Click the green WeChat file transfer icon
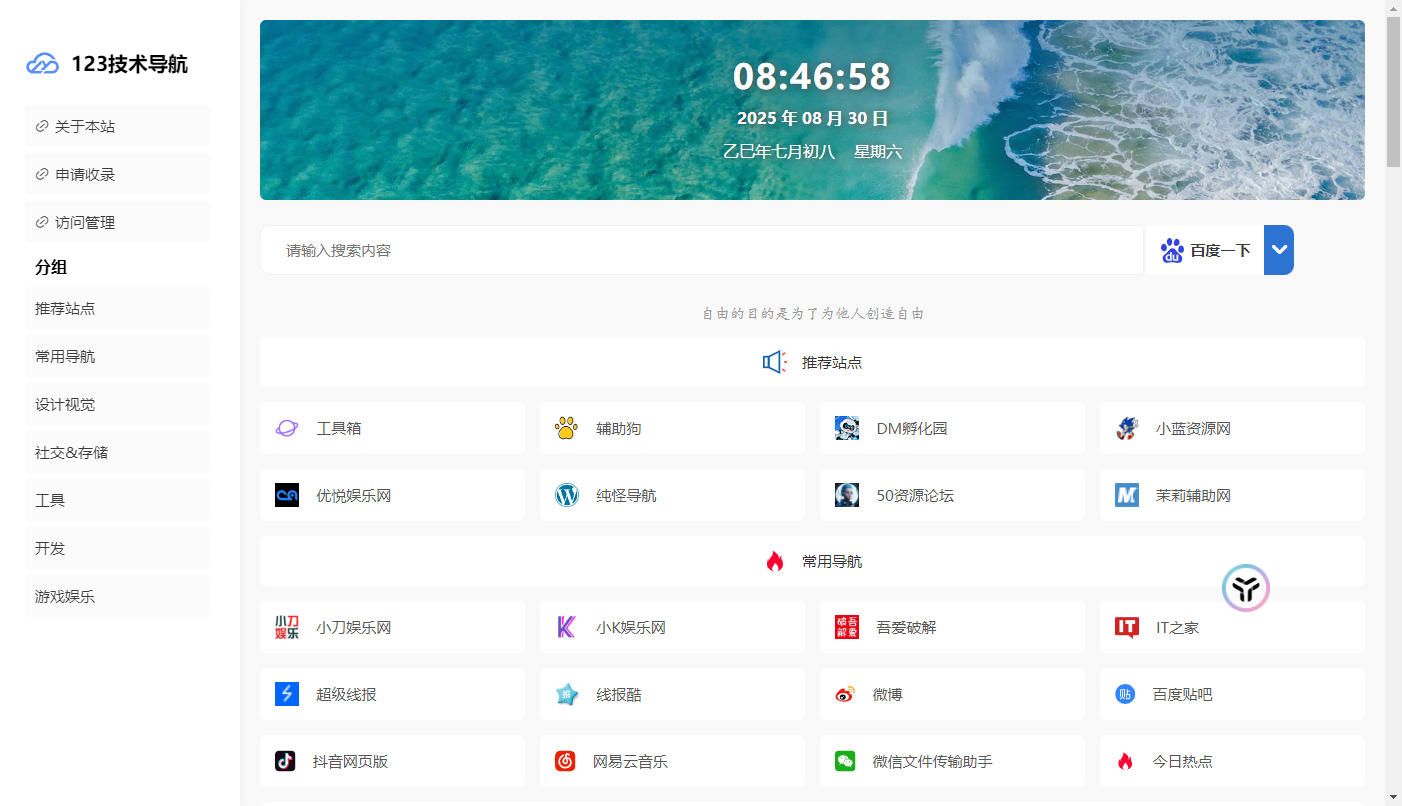The height and width of the screenshot is (806, 1402). point(845,761)
